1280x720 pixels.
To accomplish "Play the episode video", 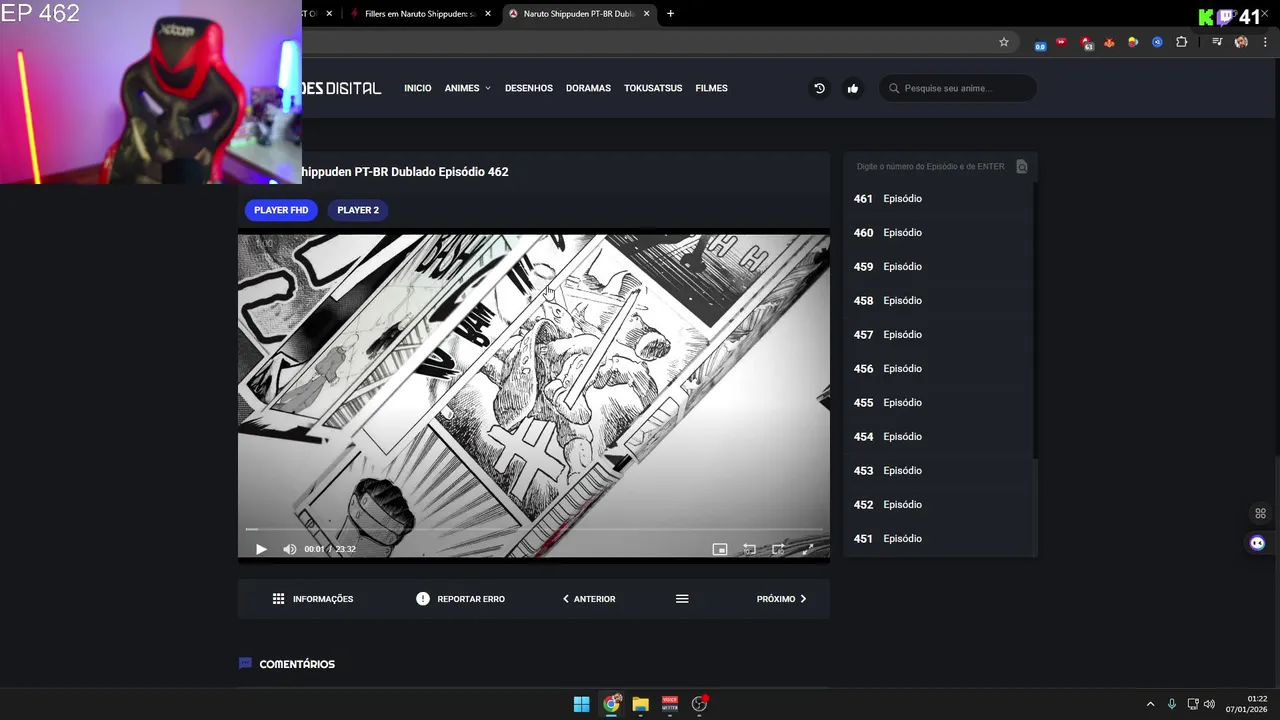I will (261, 549).
